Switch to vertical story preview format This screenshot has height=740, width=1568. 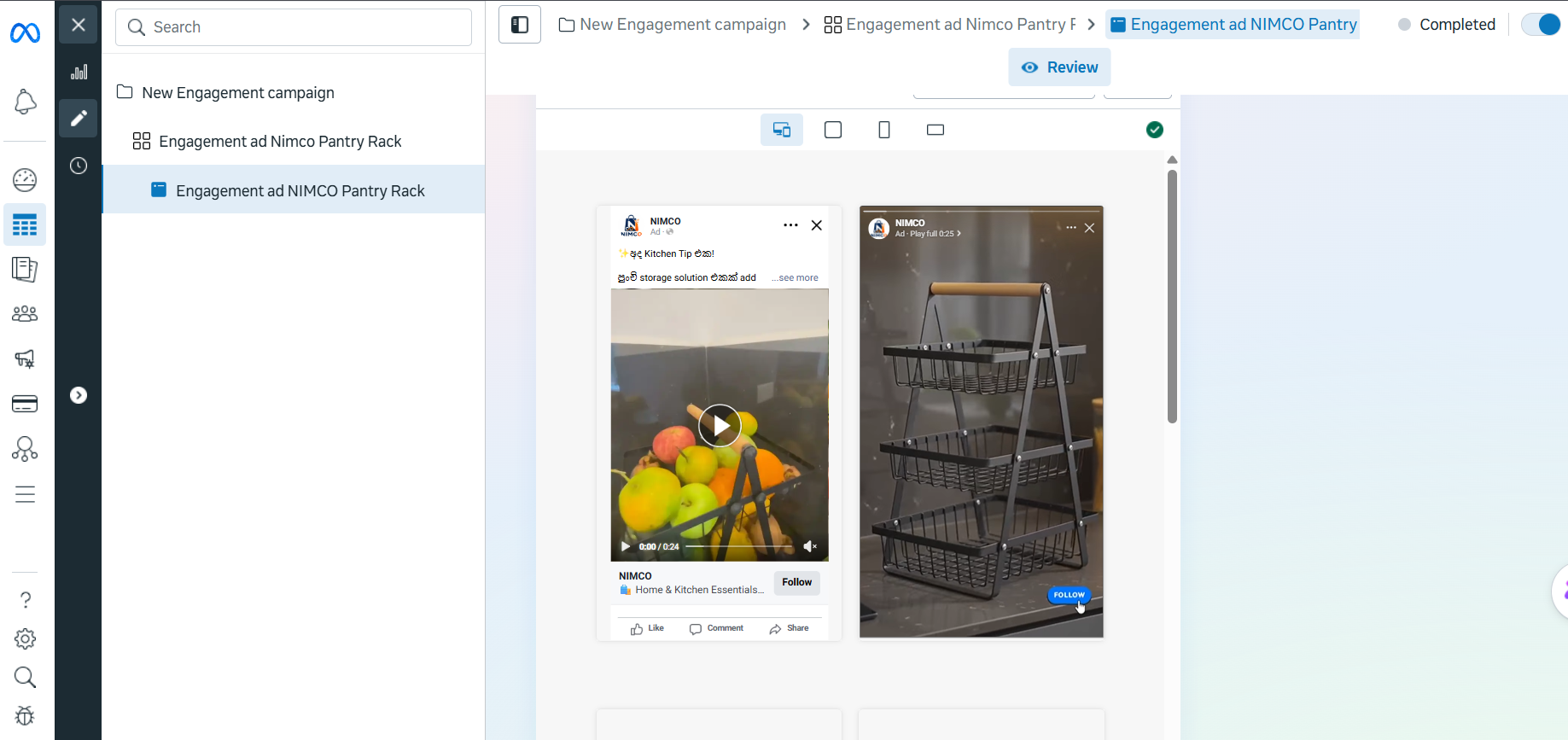click(x=884, y=130)
